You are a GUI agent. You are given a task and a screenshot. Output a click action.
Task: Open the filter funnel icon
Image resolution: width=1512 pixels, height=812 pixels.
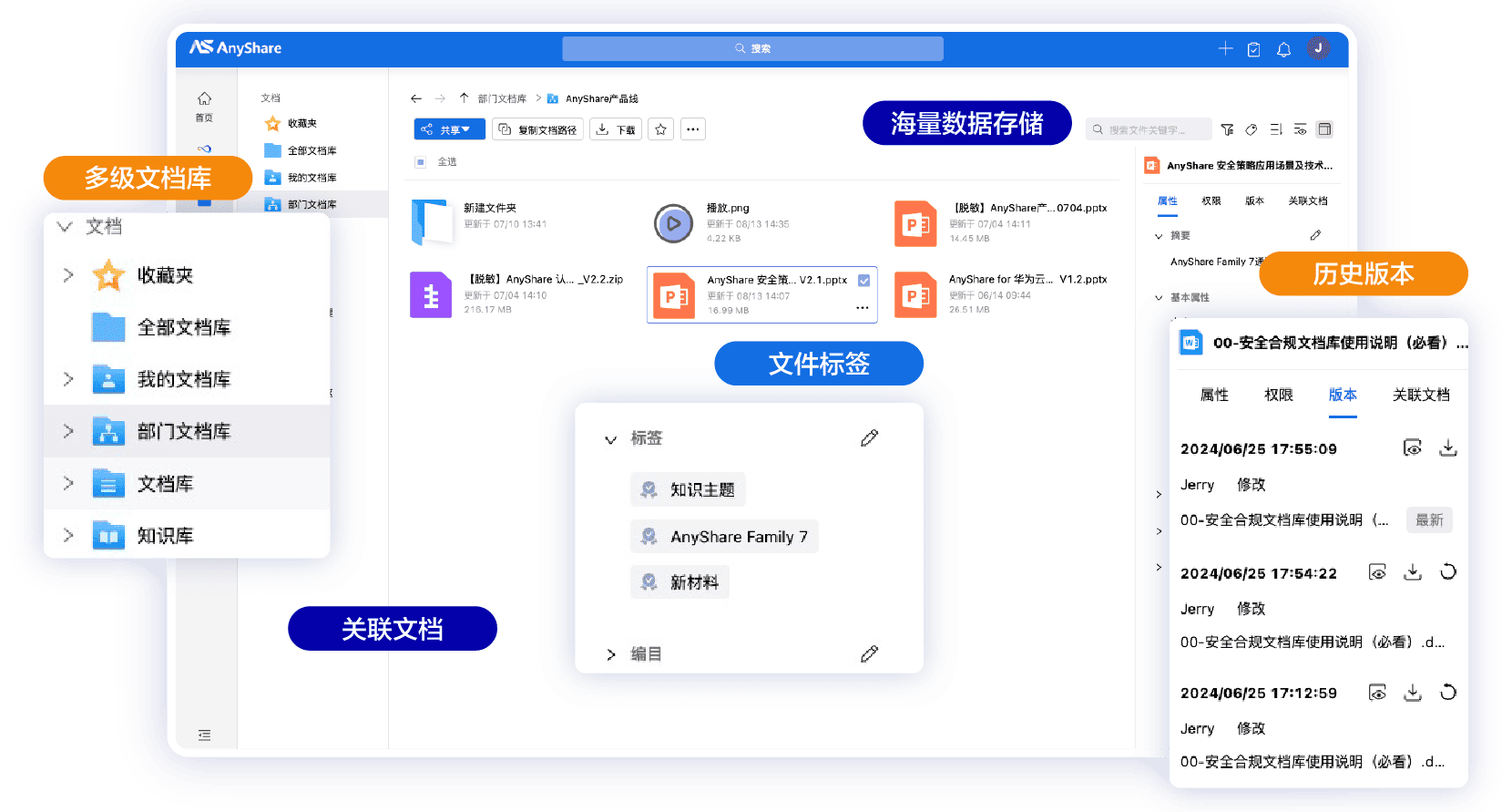coord(1228,129)
